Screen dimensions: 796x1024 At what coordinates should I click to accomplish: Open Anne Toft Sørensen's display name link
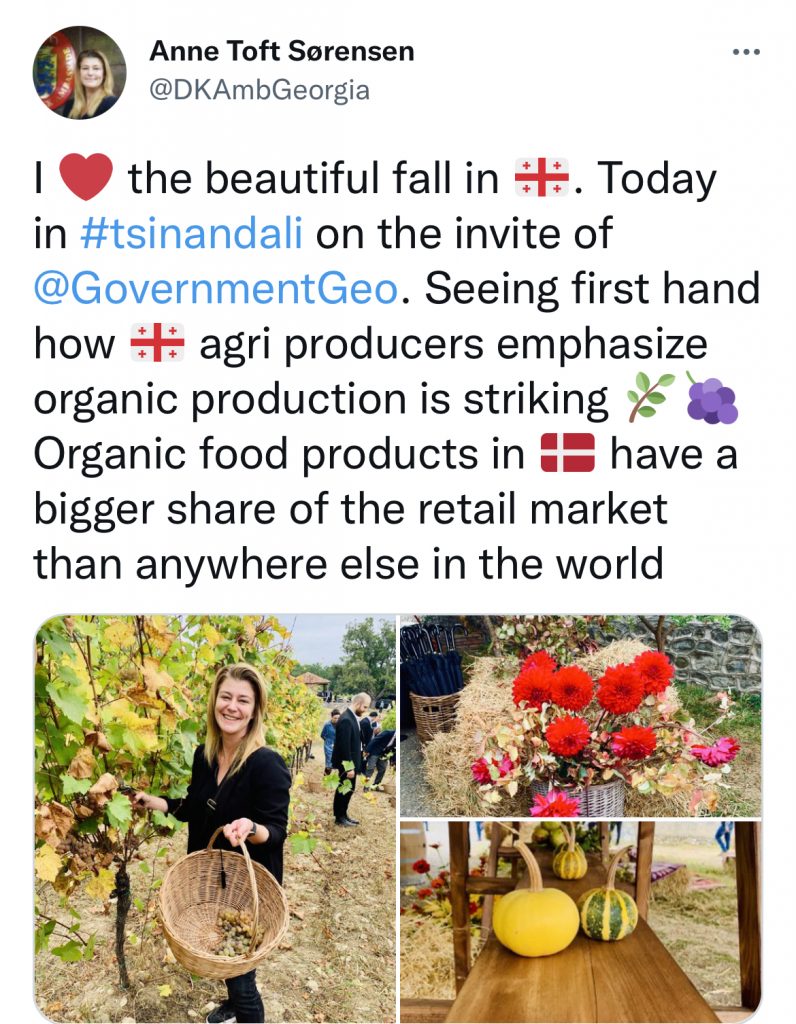point(281,50)
